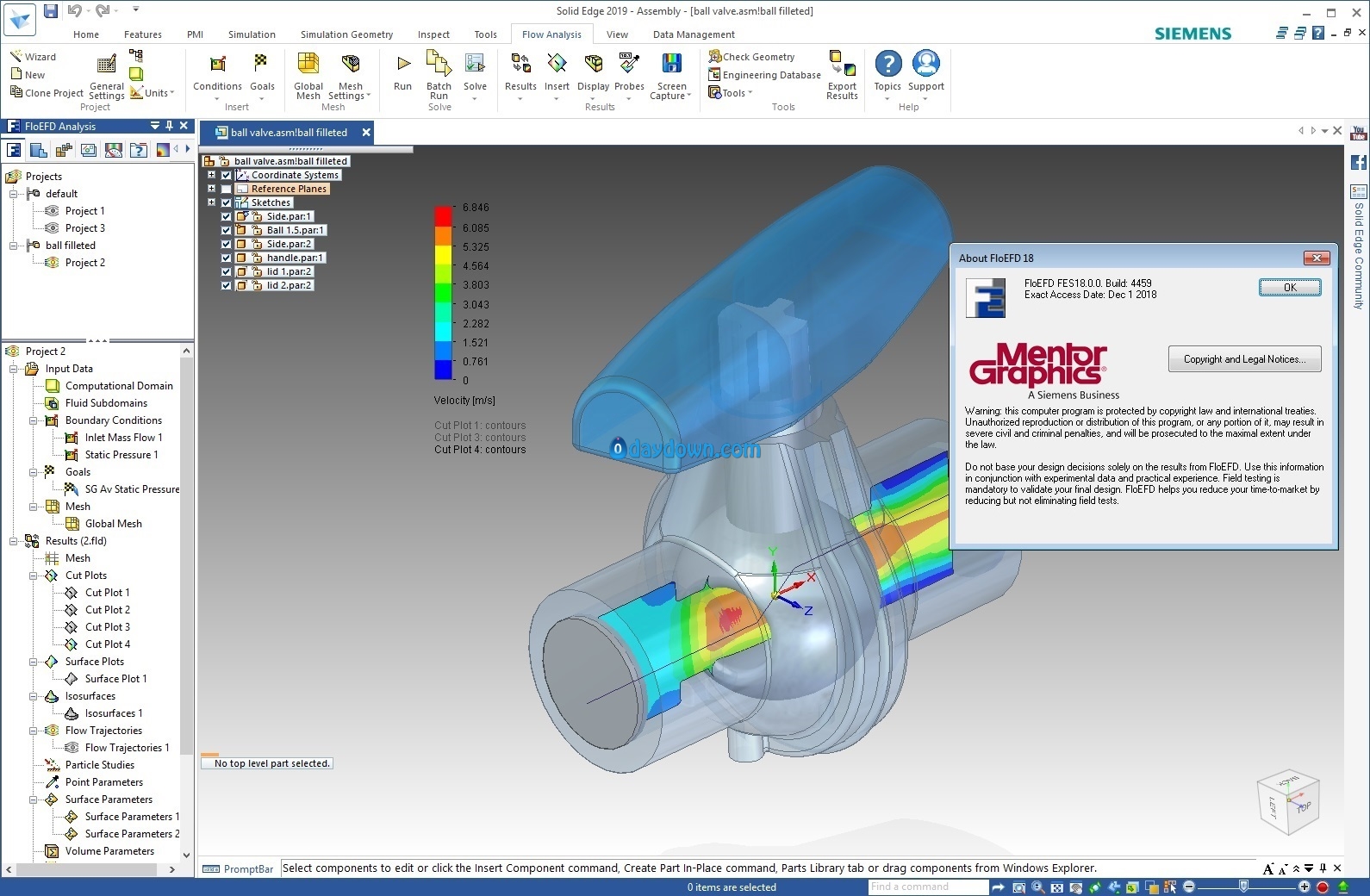Click the Insert results icon
Viewport: 1370px width, 896px height.
coord(557,63)
